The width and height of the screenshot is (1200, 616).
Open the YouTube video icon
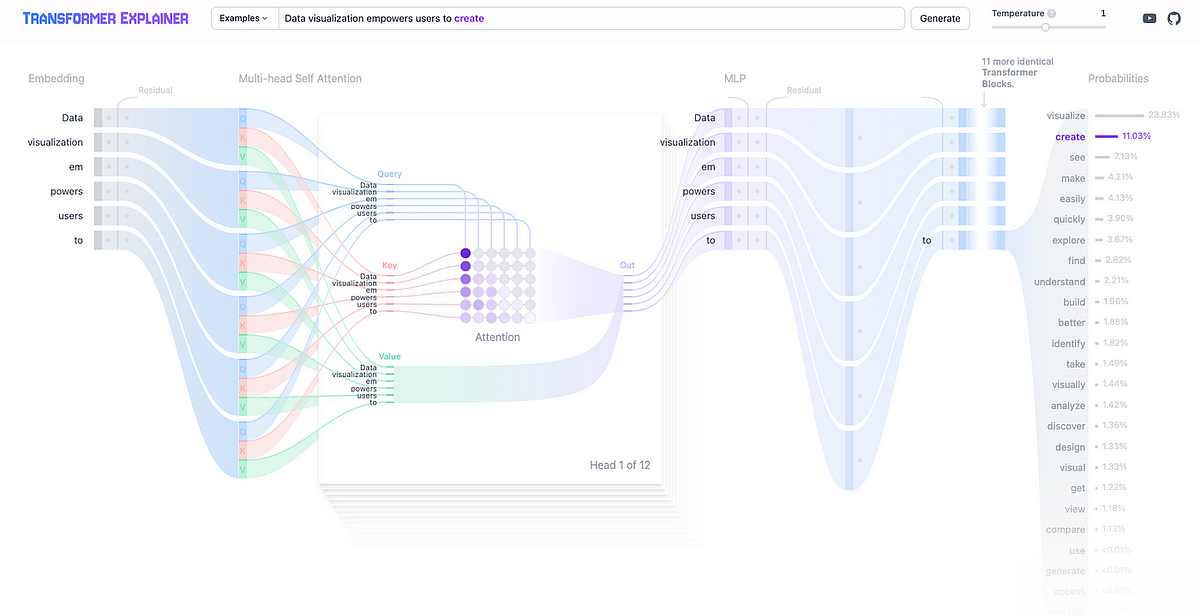(x=1149, y=17)
